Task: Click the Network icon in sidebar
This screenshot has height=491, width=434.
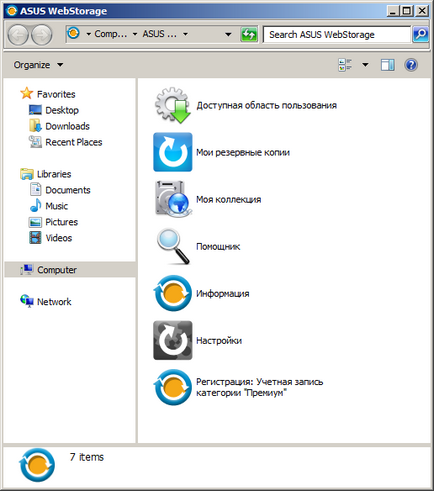Action: point(27,301)
